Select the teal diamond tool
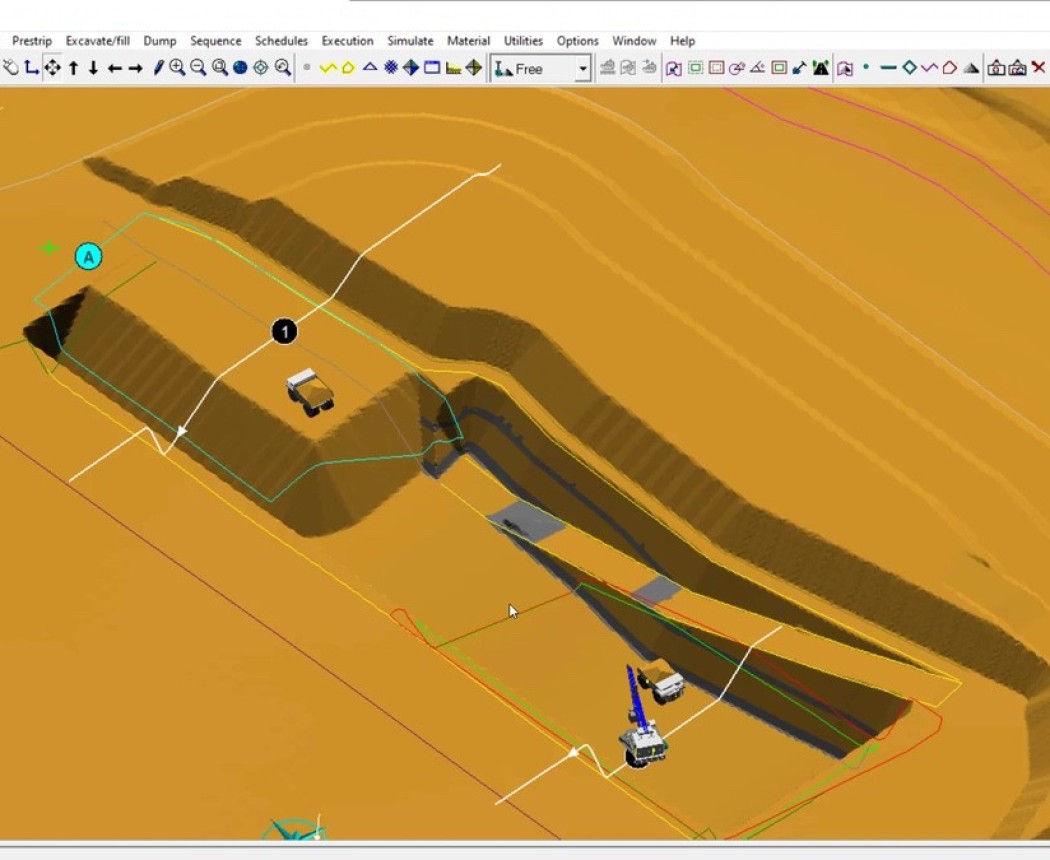 coord(909,68)
